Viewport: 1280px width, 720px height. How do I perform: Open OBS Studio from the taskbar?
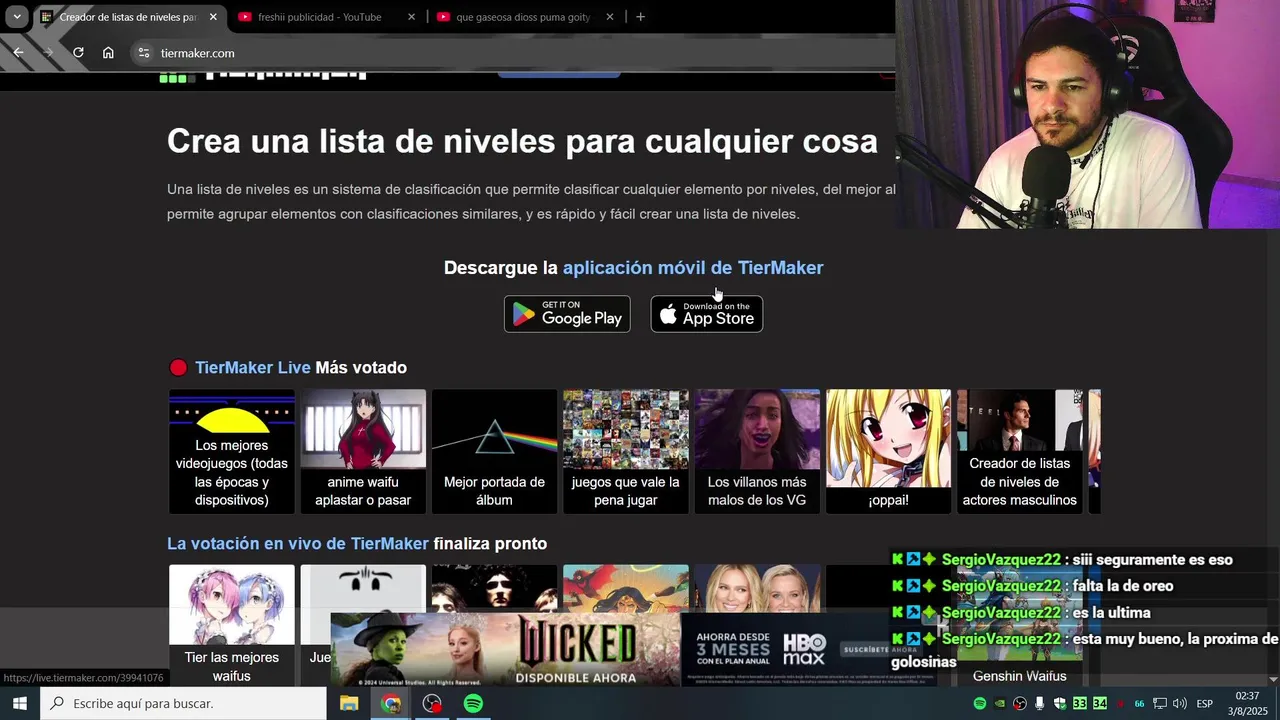432,704
